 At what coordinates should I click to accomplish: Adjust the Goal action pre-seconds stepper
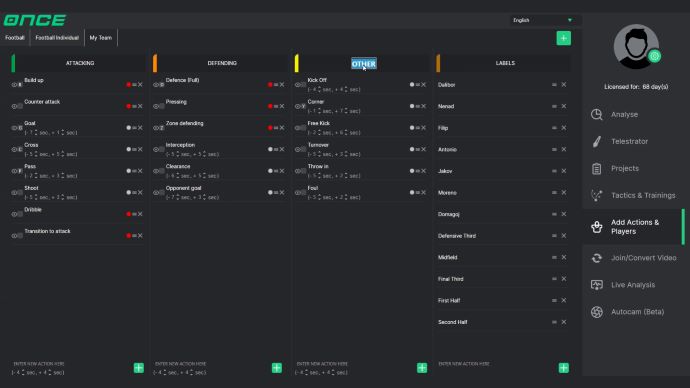click(36, 132)
